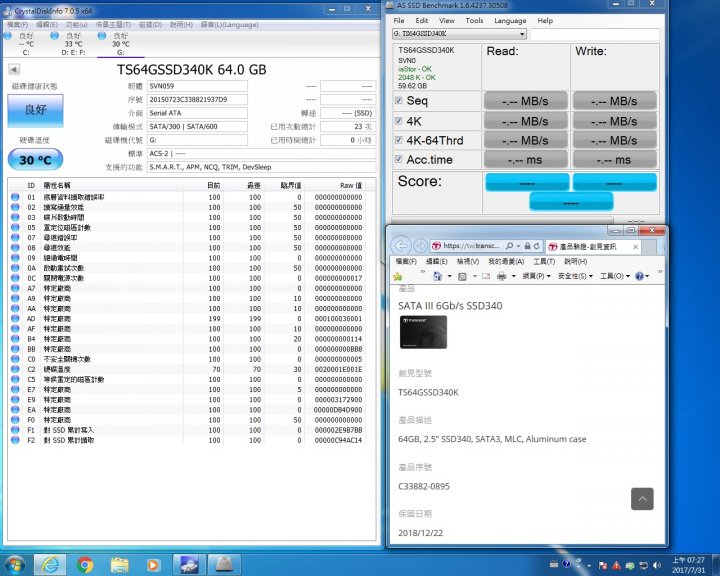Refresh the Transcend page in Internet Explorer
Viewport: 720px width, 576px height.
click(x=536, y=246)
